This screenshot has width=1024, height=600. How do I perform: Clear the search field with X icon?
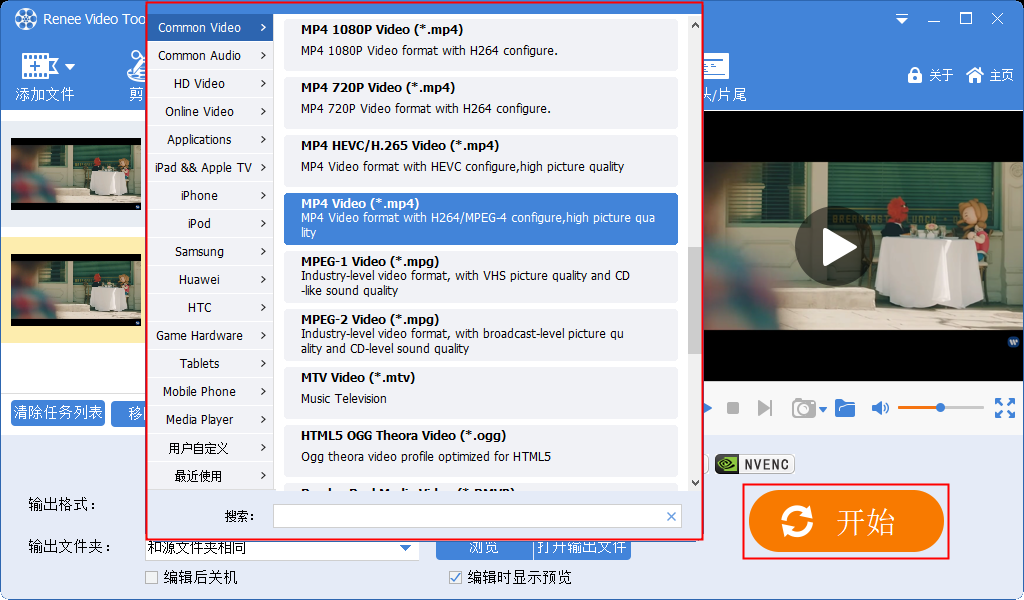point(671,516)
